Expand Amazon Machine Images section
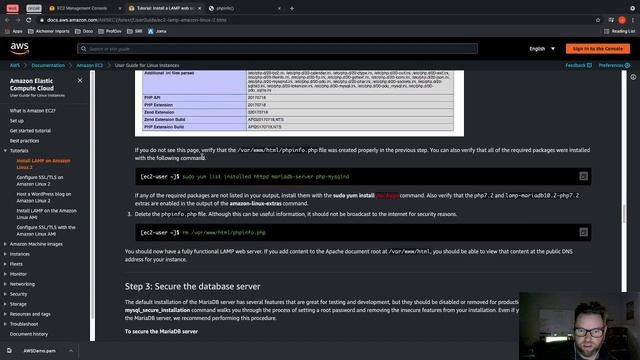 click(5, 244)
